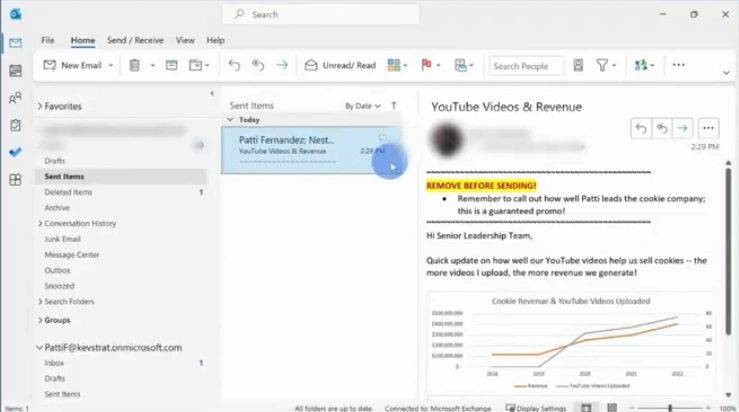The width and height of the screenshot is (739, 412).
Task: Open the To Do checkmark app in the sidebar
Action: [15, 152]
